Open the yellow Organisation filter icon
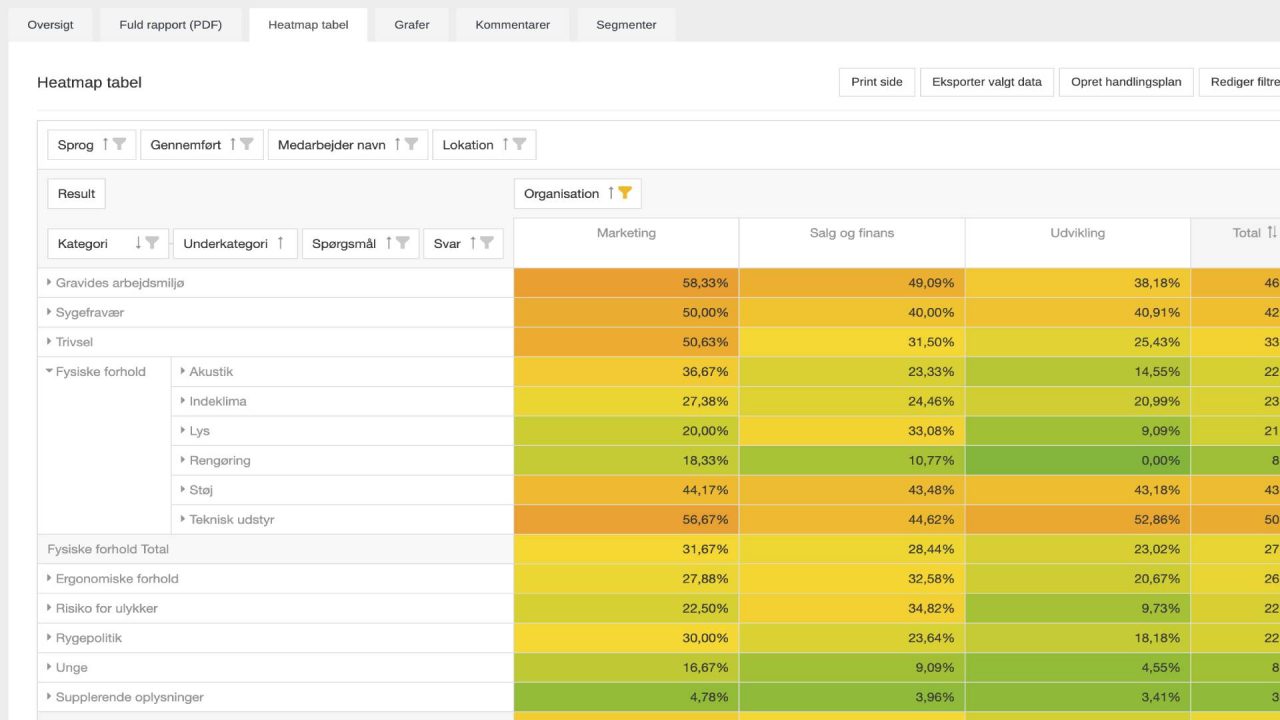The image size is (1280, 720). tap(625, 194)
